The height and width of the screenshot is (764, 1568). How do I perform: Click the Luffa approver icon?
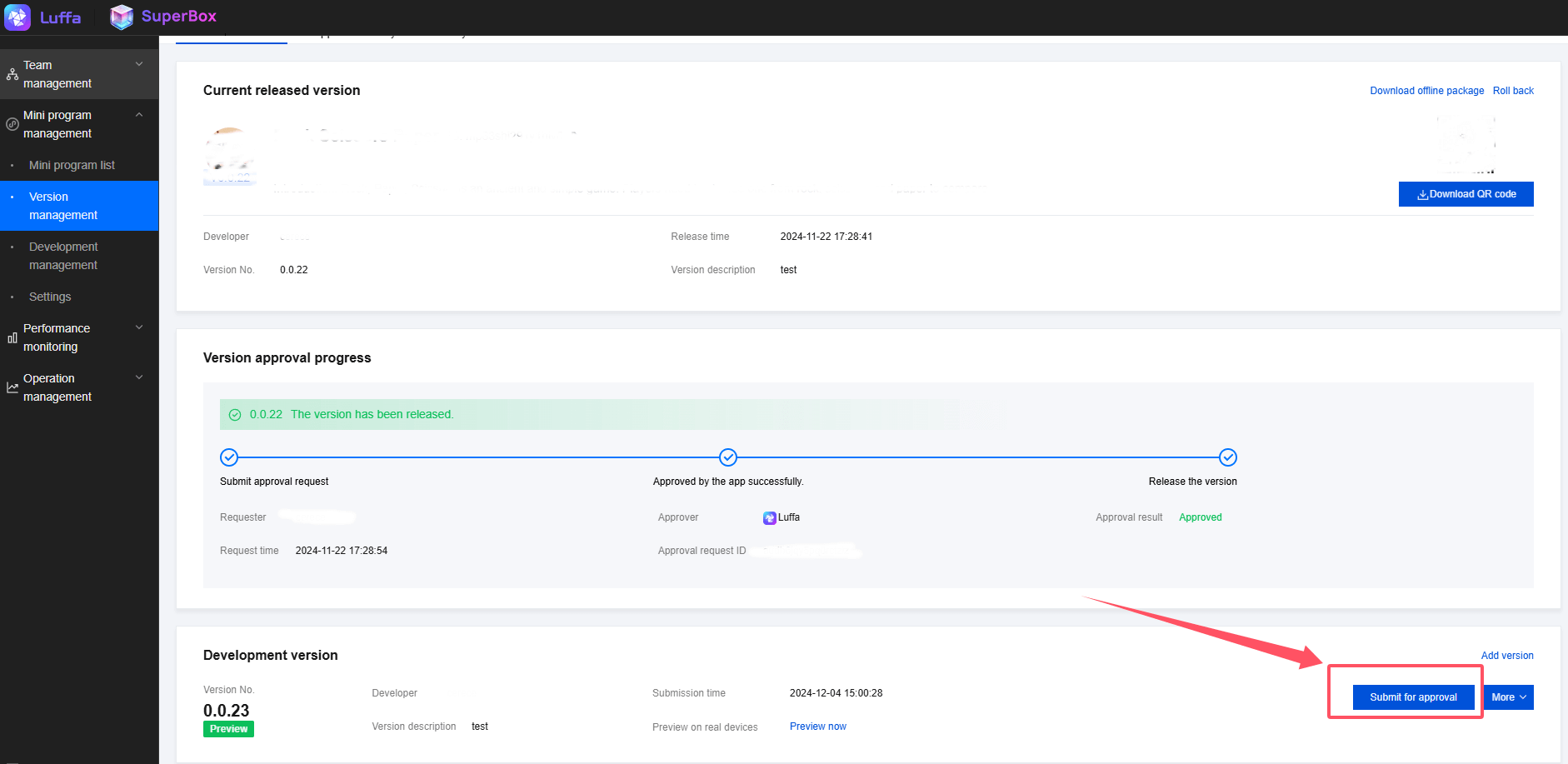(x=769, y=518)
